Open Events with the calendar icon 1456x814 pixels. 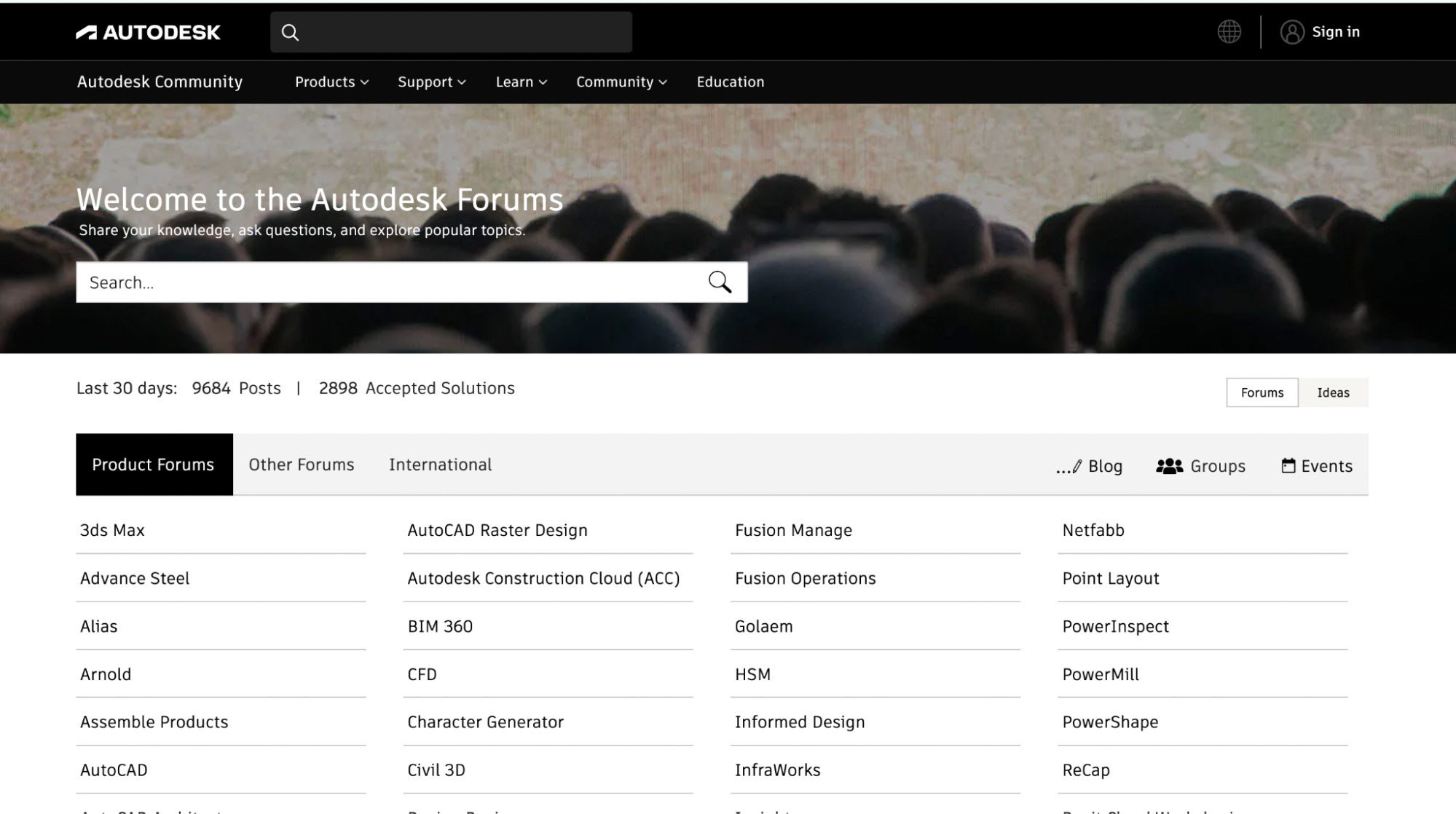(1317, 466)
